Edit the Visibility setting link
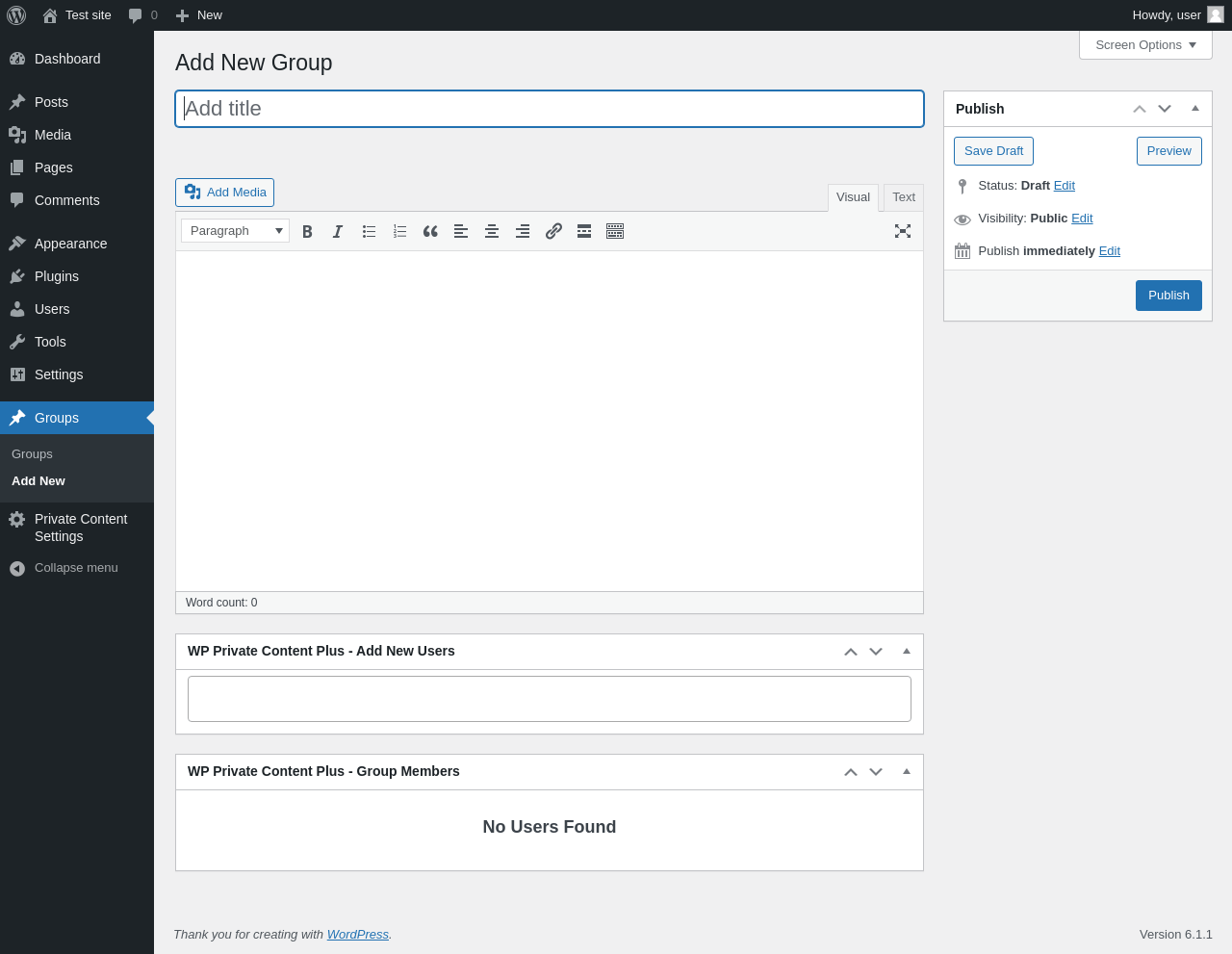Viewport: 1232px width, 954px height. 1082,219
